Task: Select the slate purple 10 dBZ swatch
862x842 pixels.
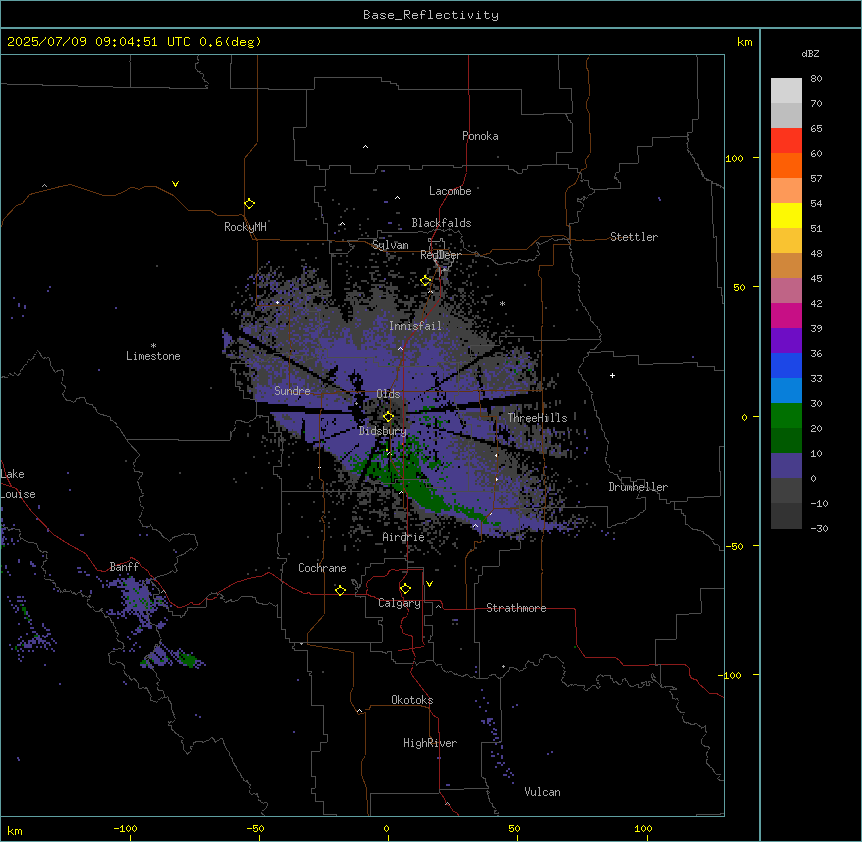Action: coord(786,466)
